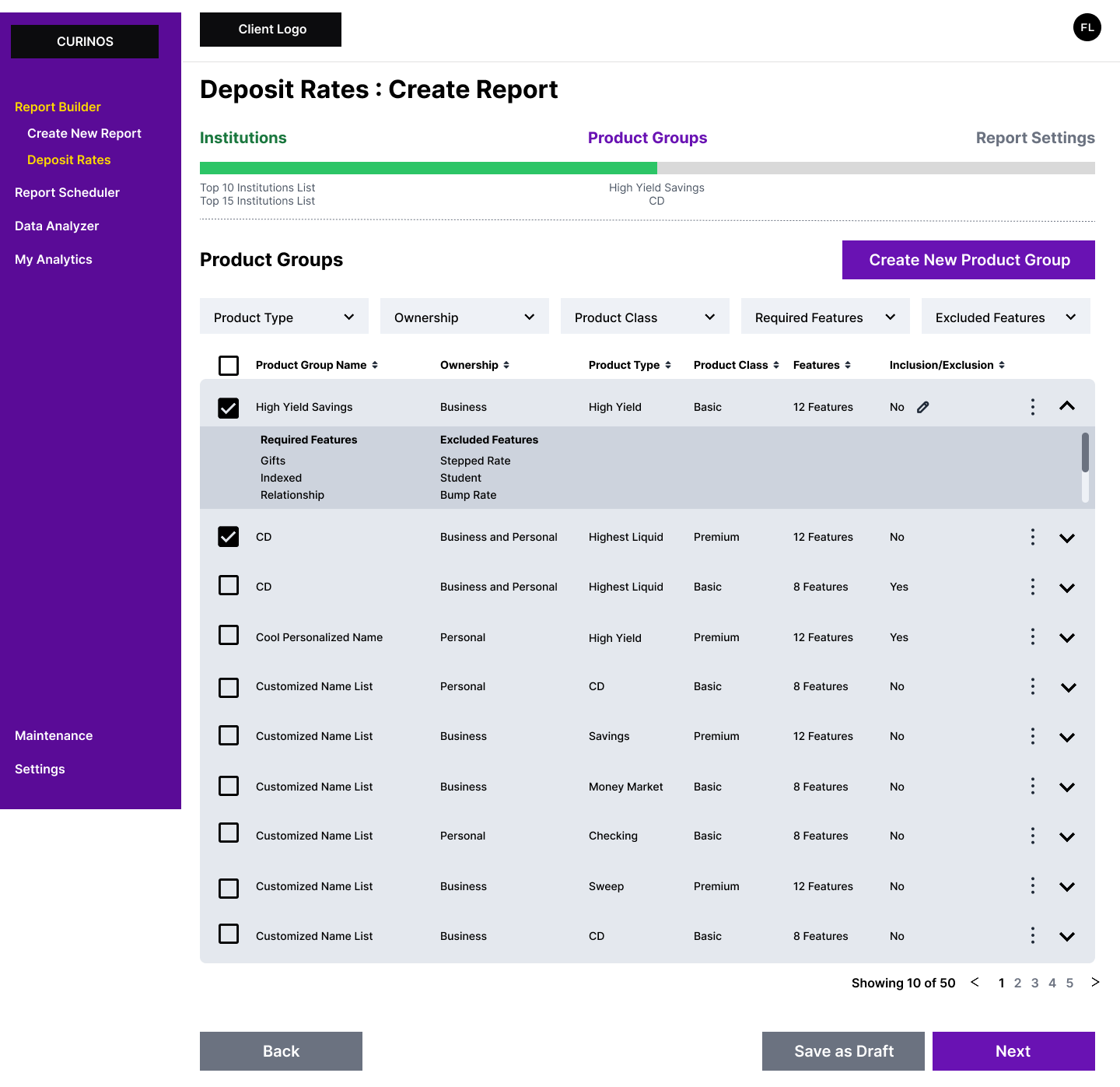The width and height of the screenshot is (1120, 1087).
Task: Click the Client Logo placeholder
Action: tap(271, 30)
